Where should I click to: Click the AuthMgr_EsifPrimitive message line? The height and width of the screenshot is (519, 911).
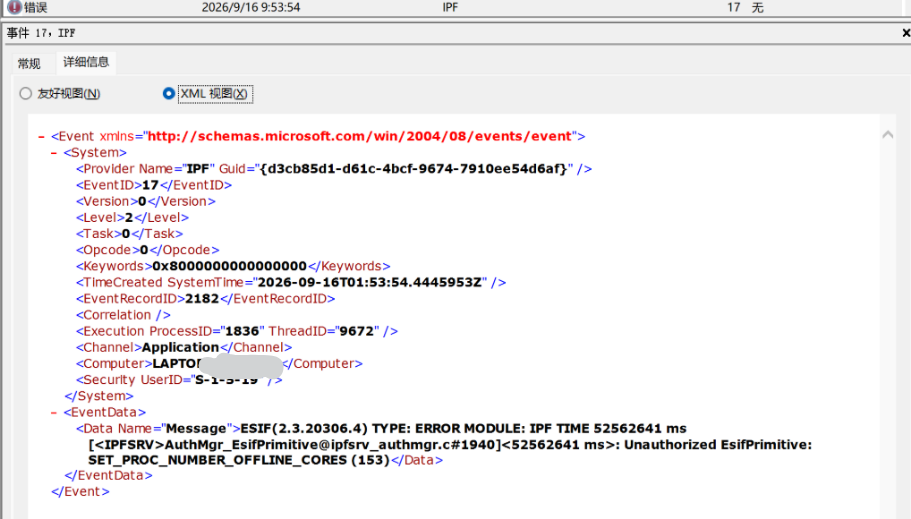(450, 445)
